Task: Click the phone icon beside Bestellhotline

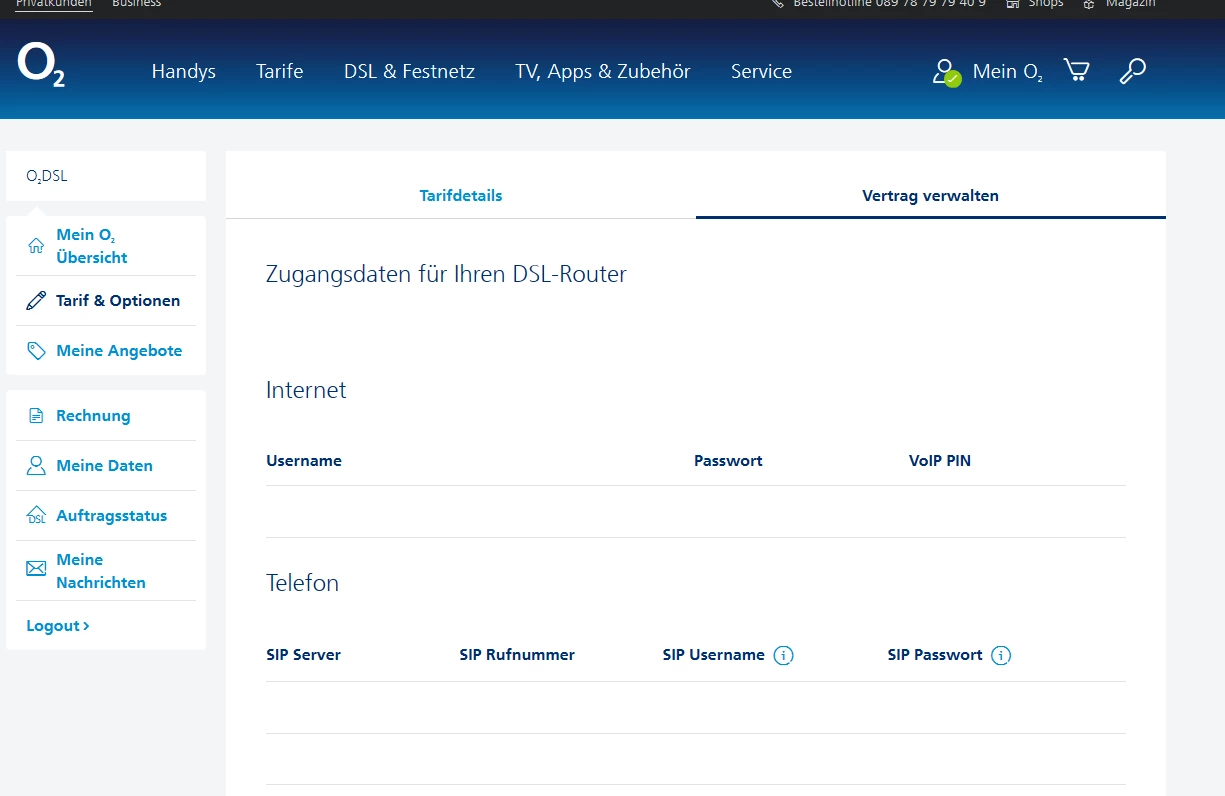Action: pyautogui.click(x=778, y=4)
